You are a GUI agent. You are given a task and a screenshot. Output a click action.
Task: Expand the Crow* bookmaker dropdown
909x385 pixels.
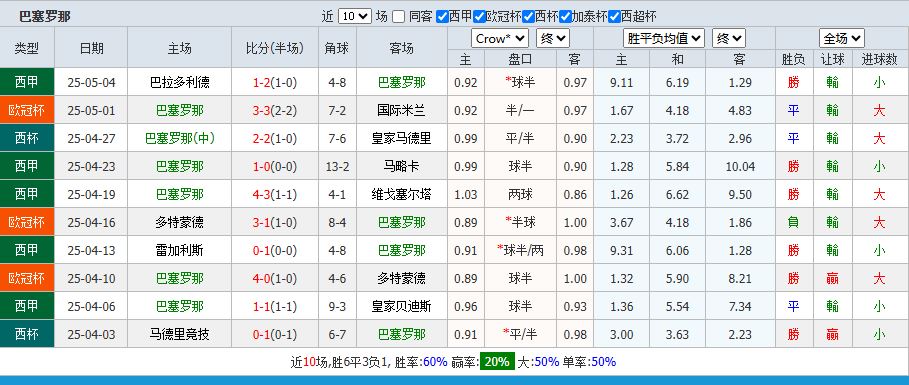click(x=500, y=39)
